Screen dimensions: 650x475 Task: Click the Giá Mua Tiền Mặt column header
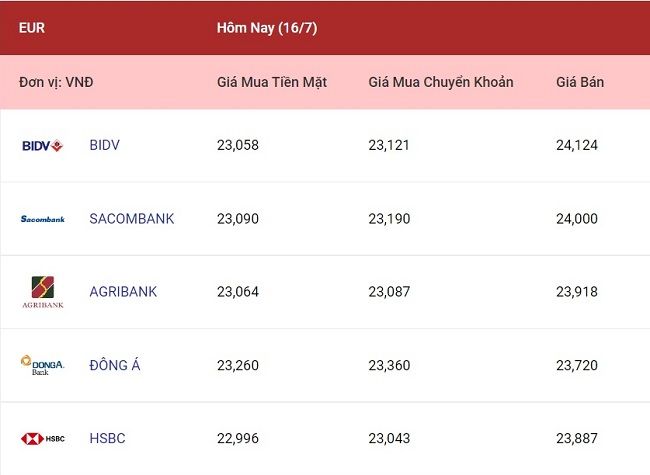(x=272, y=82)
